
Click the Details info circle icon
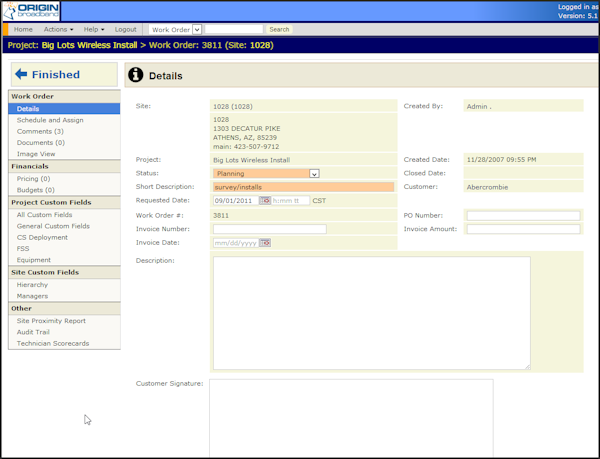click(x=135, y=75)
